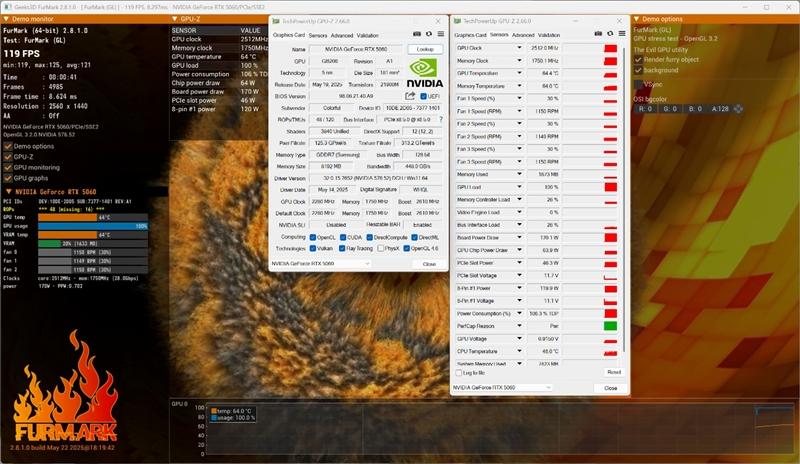Uncheck GPU monitoring in Demo monitor

click(x=8, y=167)
